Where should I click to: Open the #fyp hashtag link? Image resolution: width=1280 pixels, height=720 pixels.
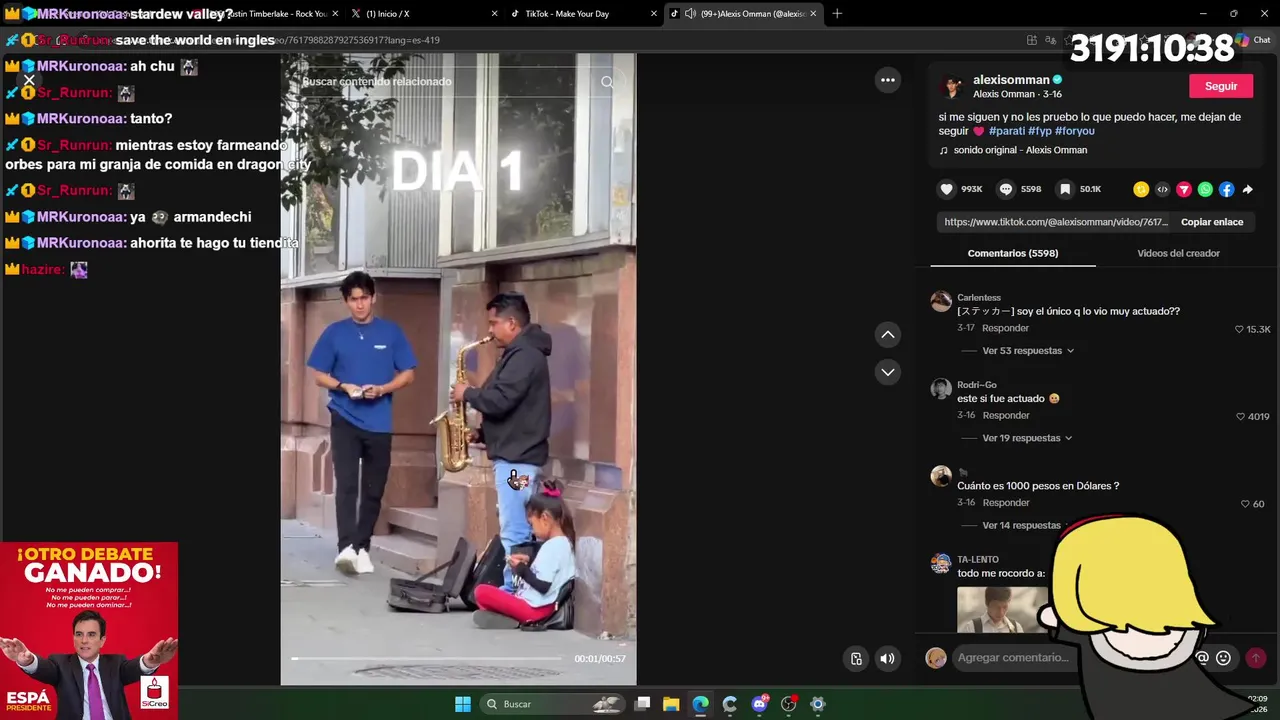tap(1039, 131)
